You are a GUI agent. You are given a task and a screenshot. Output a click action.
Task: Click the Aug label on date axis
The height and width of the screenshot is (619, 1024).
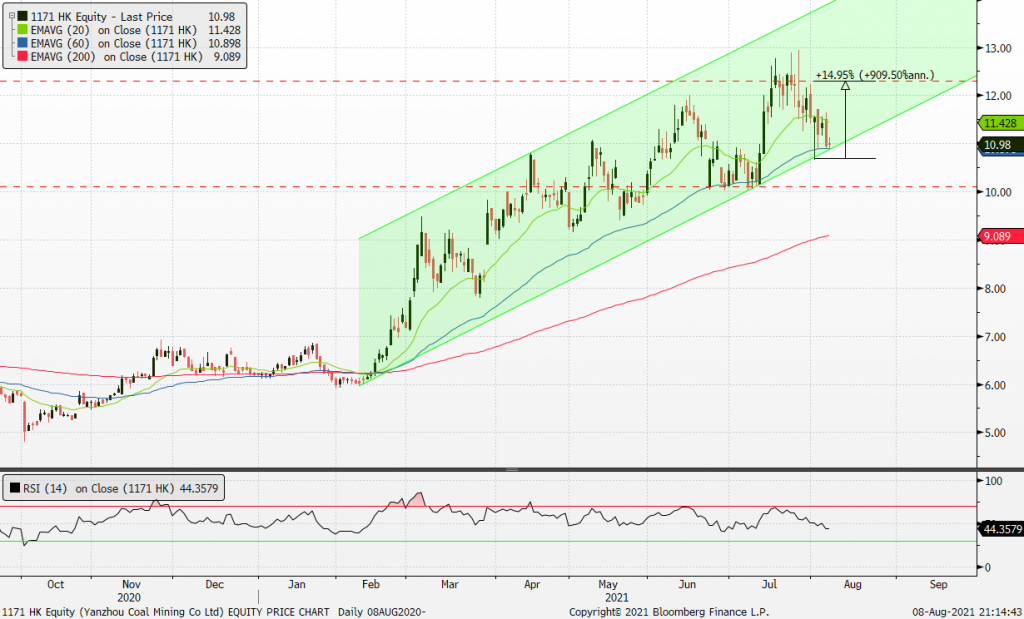pyautogui.click(x=852, y=584)
